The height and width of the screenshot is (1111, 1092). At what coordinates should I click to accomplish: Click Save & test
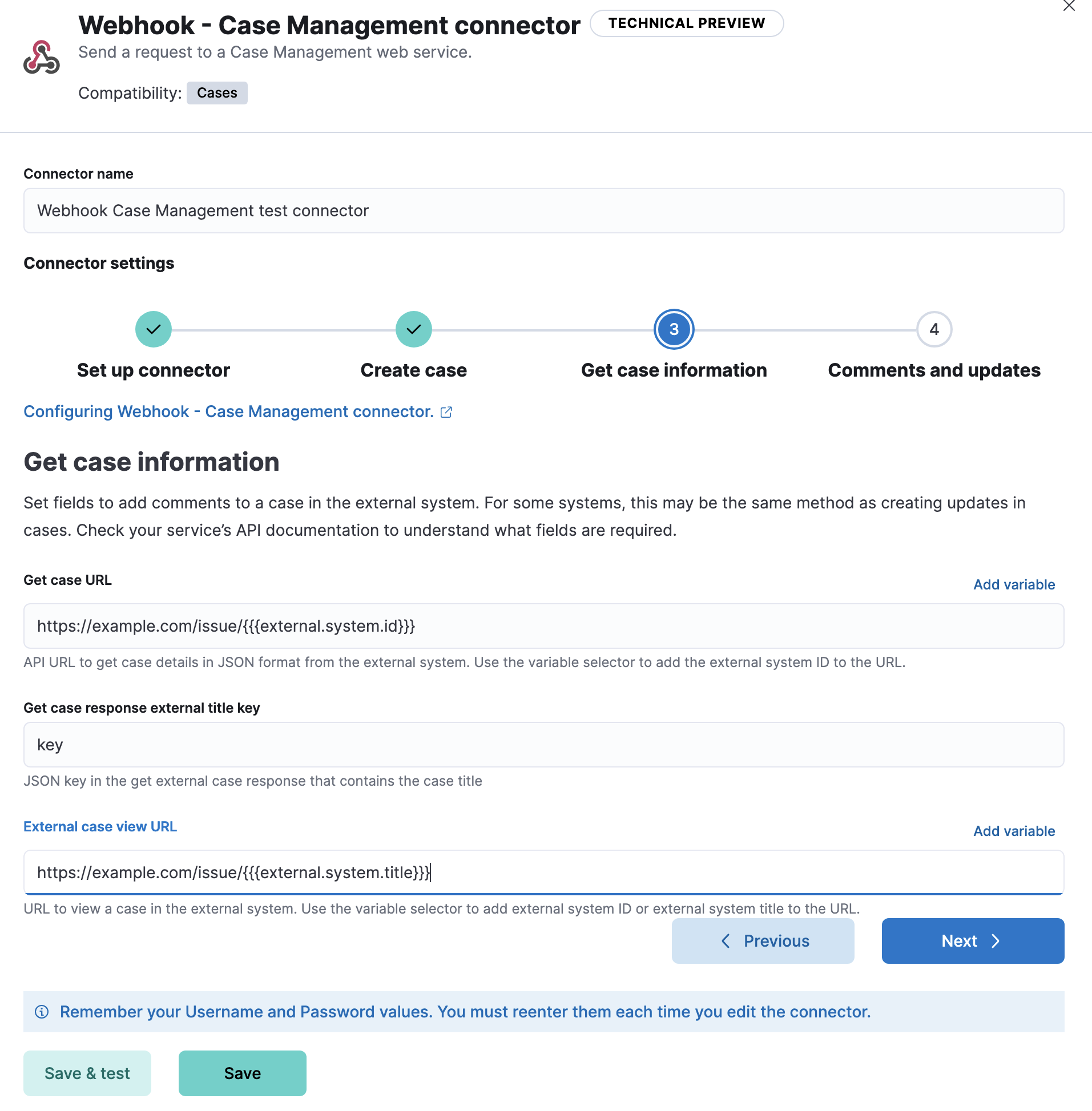coord(87,1073)
